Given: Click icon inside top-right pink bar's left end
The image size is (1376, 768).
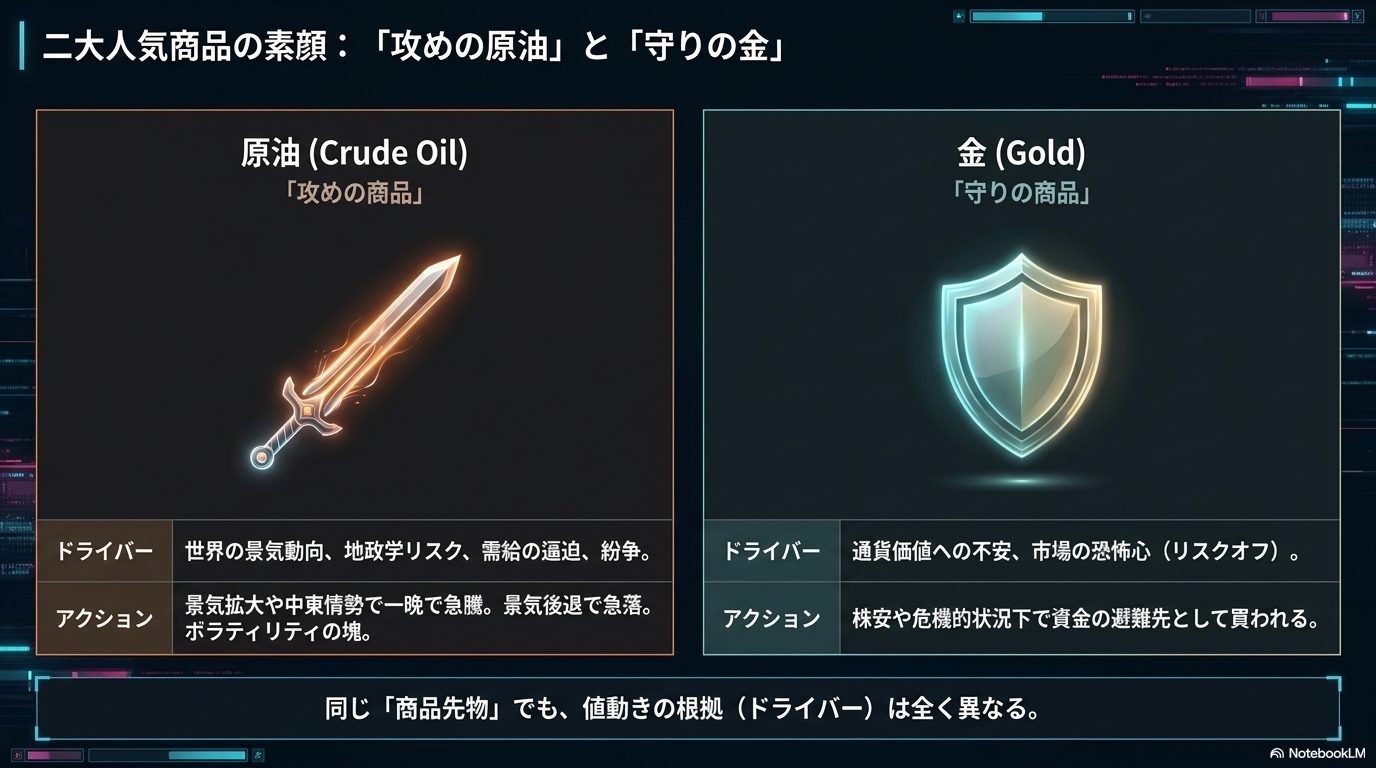Looking at the screenshot, I should click(1262, 16).
